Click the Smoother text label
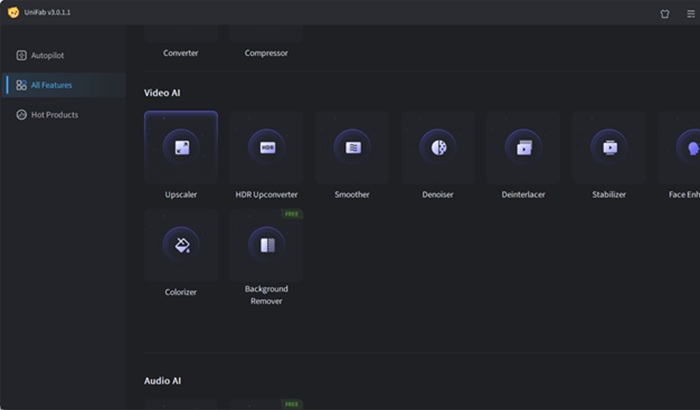This screenshot has width=700, height=410. click(x=352, y=194)
